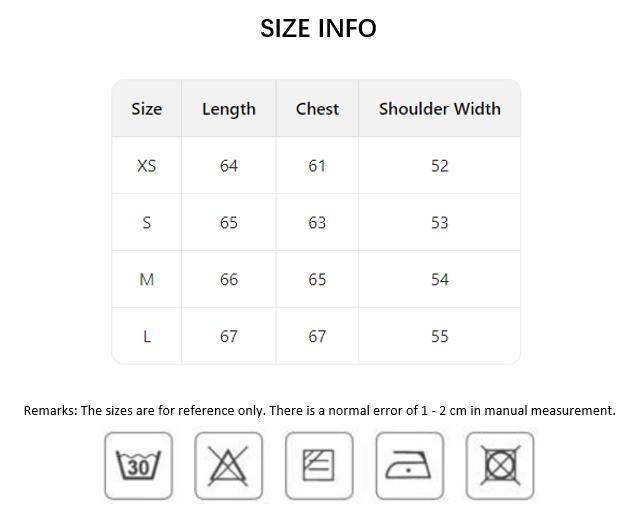Click the XS chest value 61
This screenshot has height=517, width=635.
pyautogui.click(x=317, y=166)
